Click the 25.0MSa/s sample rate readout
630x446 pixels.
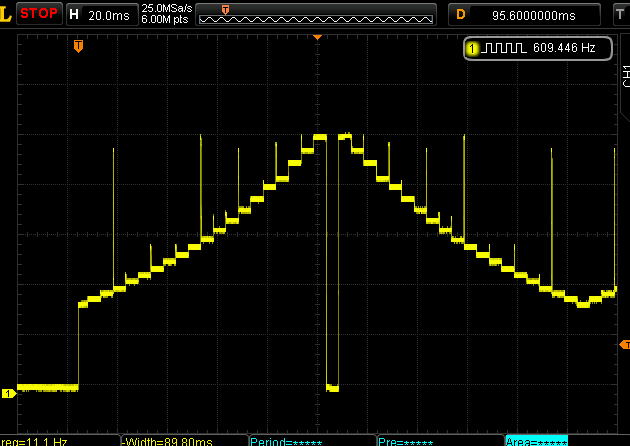pos(167,8)
